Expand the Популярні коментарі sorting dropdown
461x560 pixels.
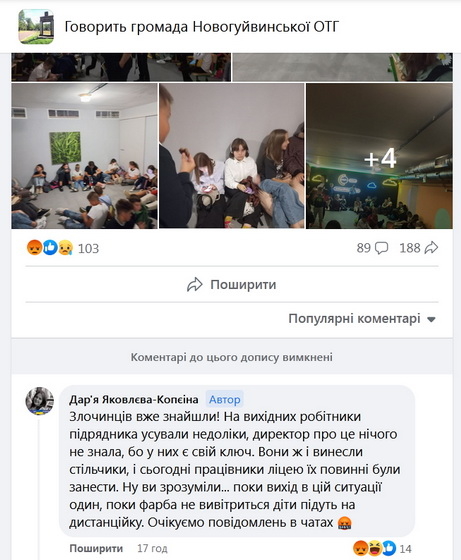coord(362,319)
